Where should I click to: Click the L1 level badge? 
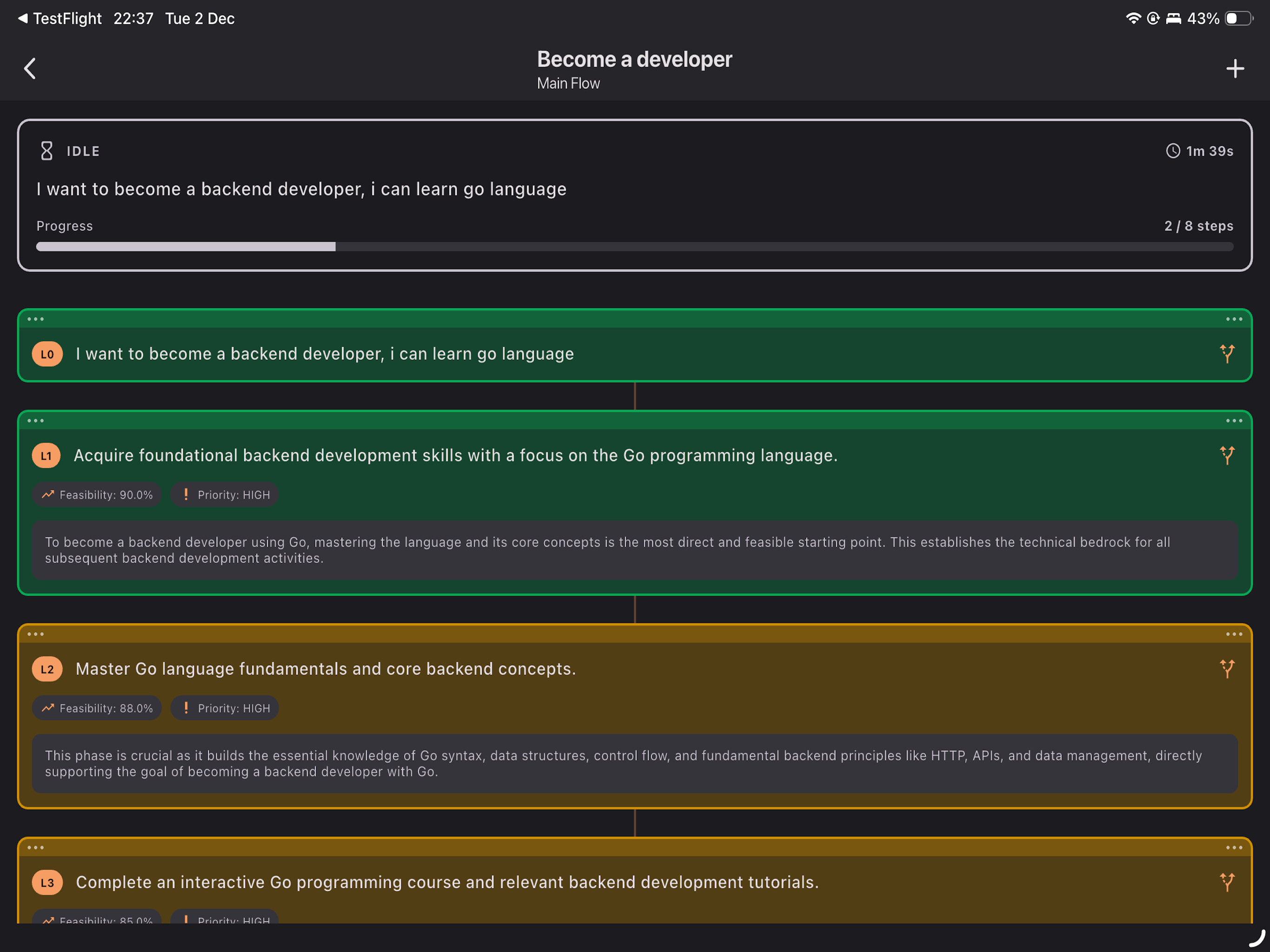(x=46, y=456)
